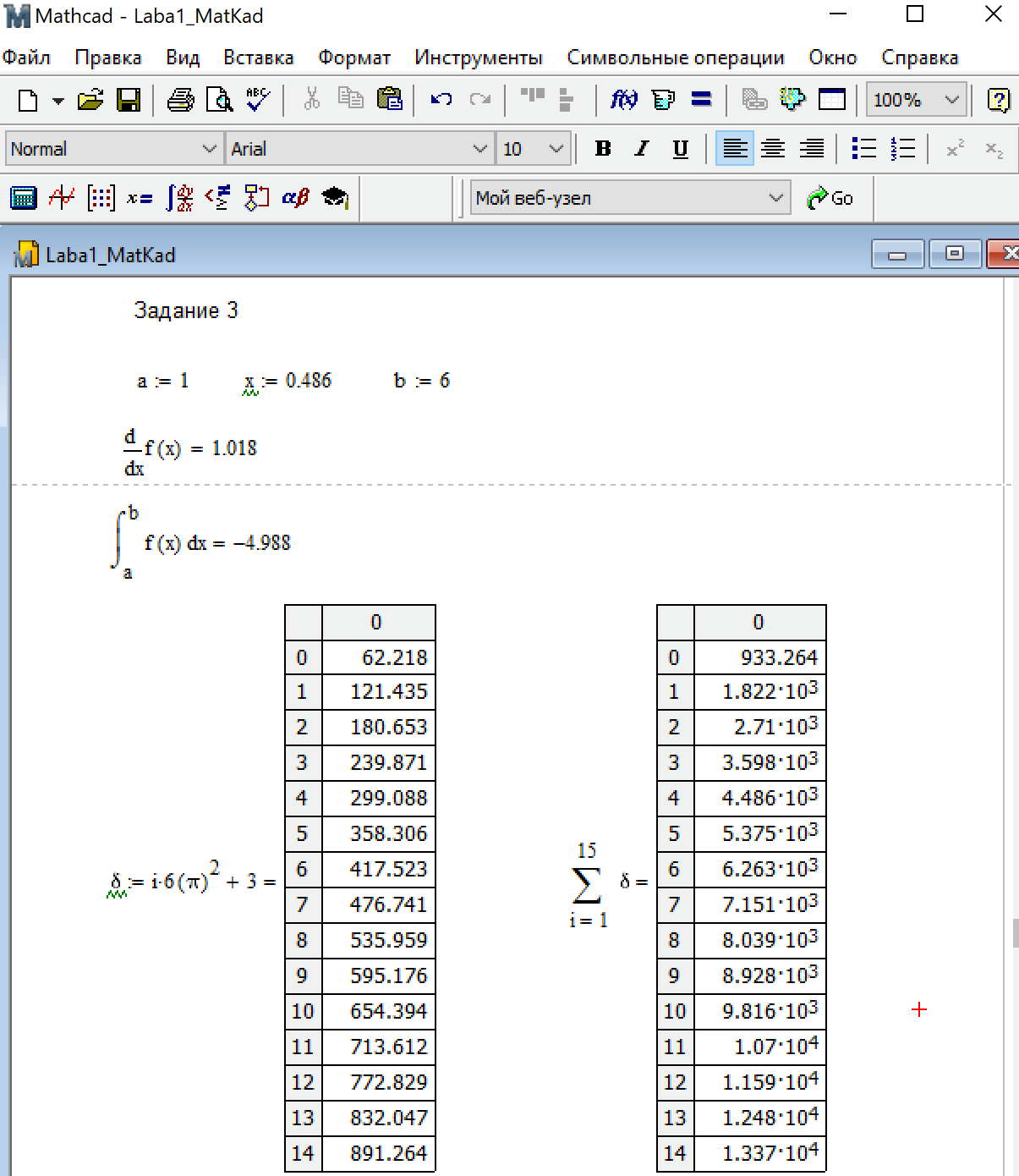Viewport: 1019px width, 1176px height.
Task: Open Insert Function f(x) icon
Action: (x=623, y=100)
